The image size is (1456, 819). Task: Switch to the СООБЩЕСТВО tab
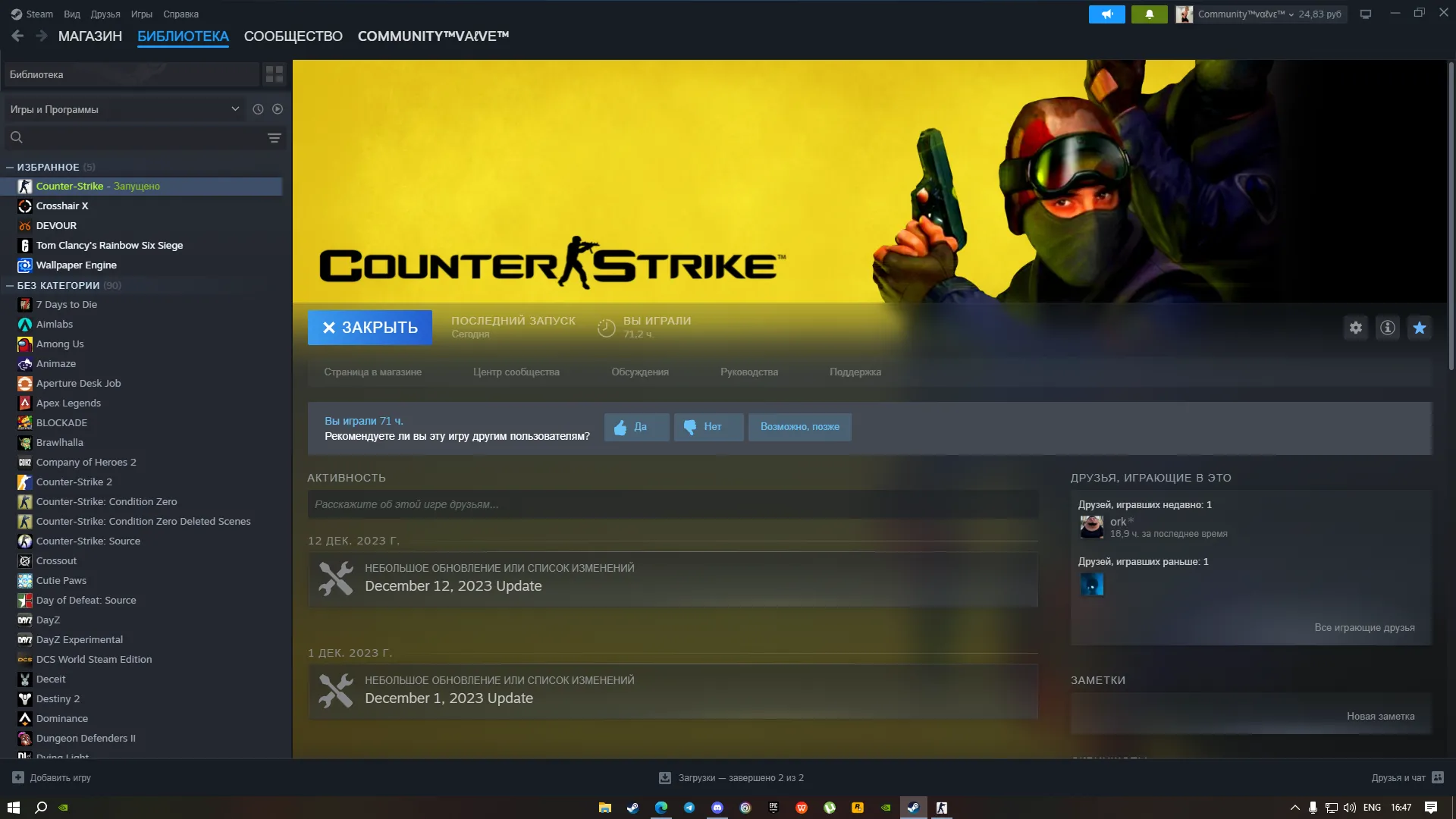(293, 36)
